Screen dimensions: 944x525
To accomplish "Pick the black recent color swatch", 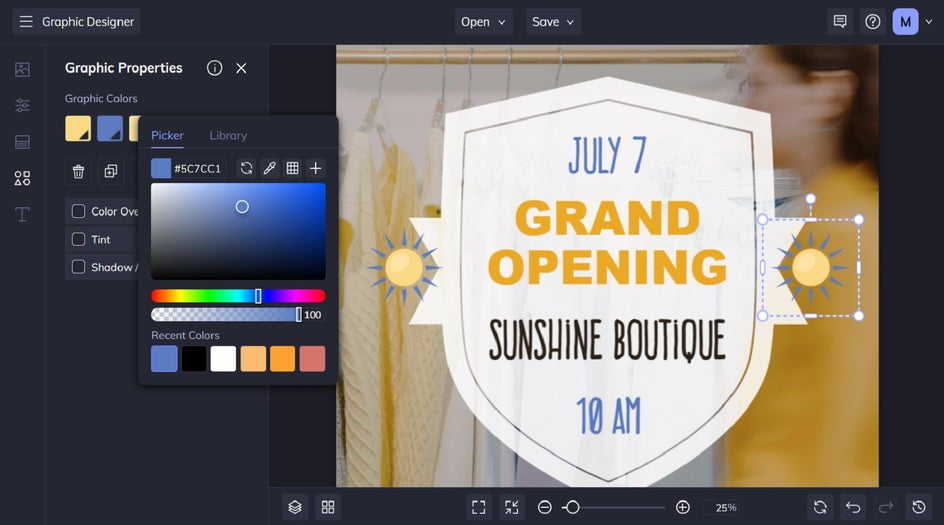I will (x=194, y=359).
